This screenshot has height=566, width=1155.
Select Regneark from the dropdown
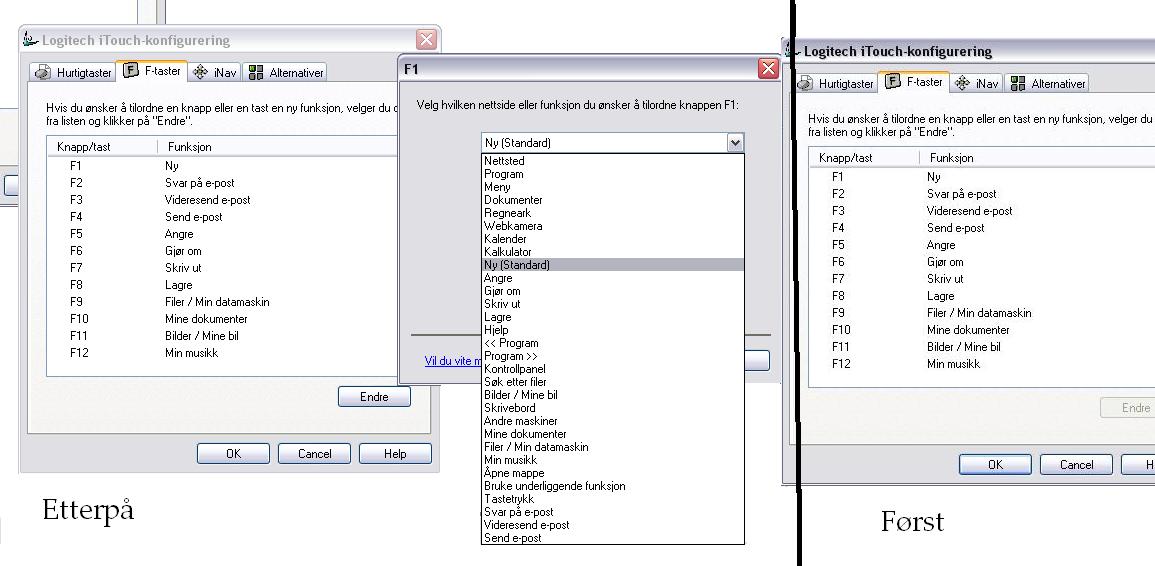pos(612,213)
